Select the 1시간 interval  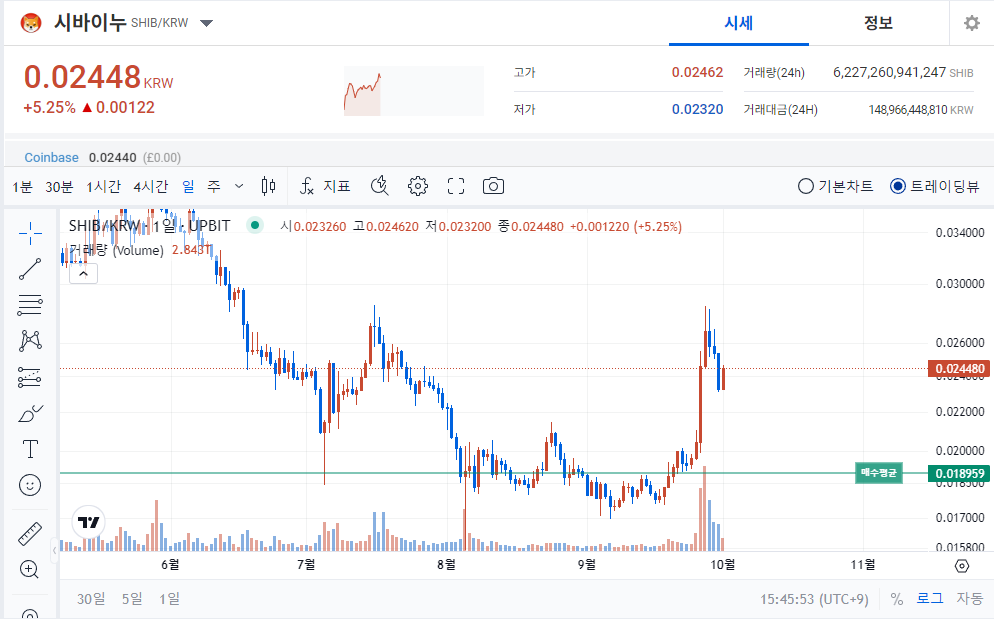[x=103, y=186]
